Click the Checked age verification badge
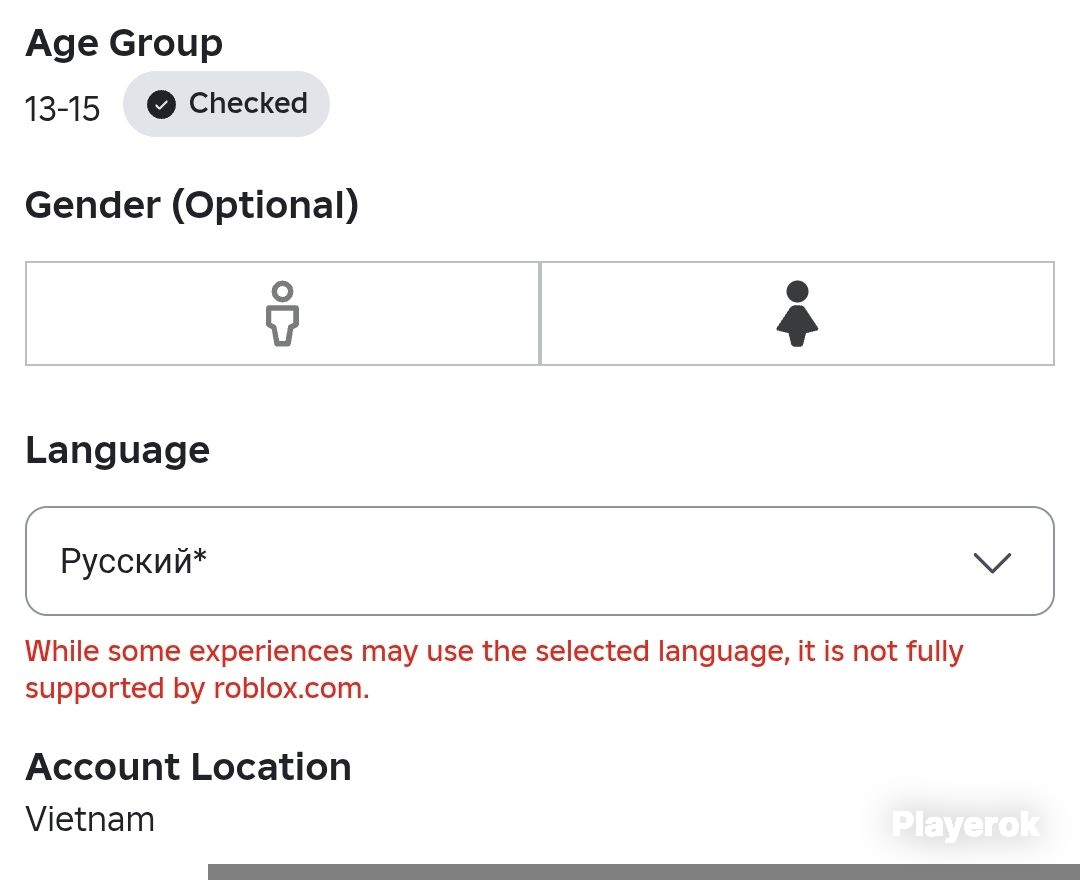Screen dimensions: 1080x880 coord(226,104)
